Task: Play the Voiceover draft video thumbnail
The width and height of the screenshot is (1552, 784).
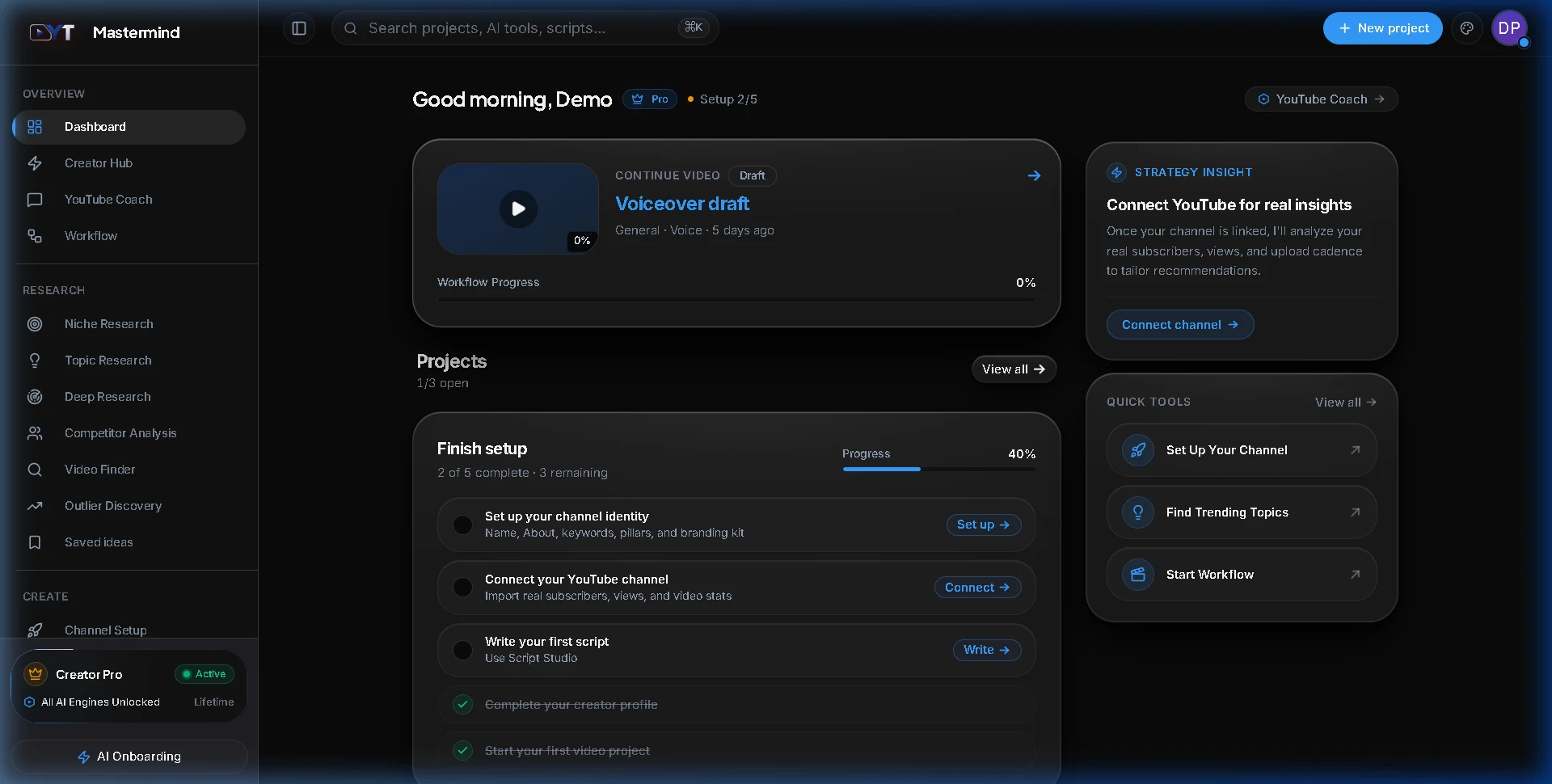Action: [518, 209]
